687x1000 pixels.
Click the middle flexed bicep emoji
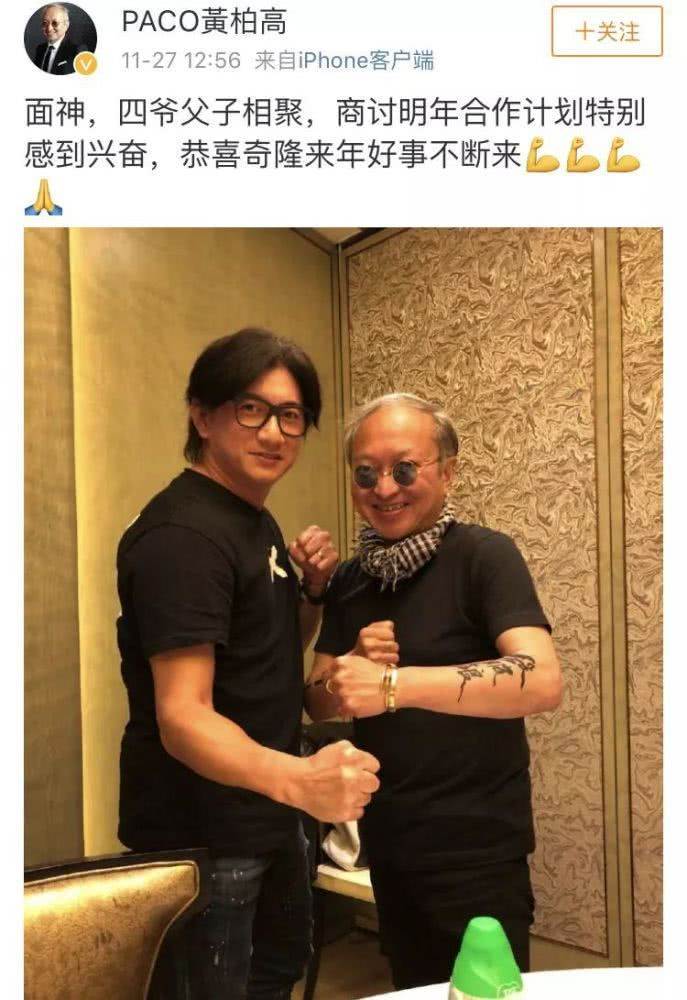click(583, 154)
